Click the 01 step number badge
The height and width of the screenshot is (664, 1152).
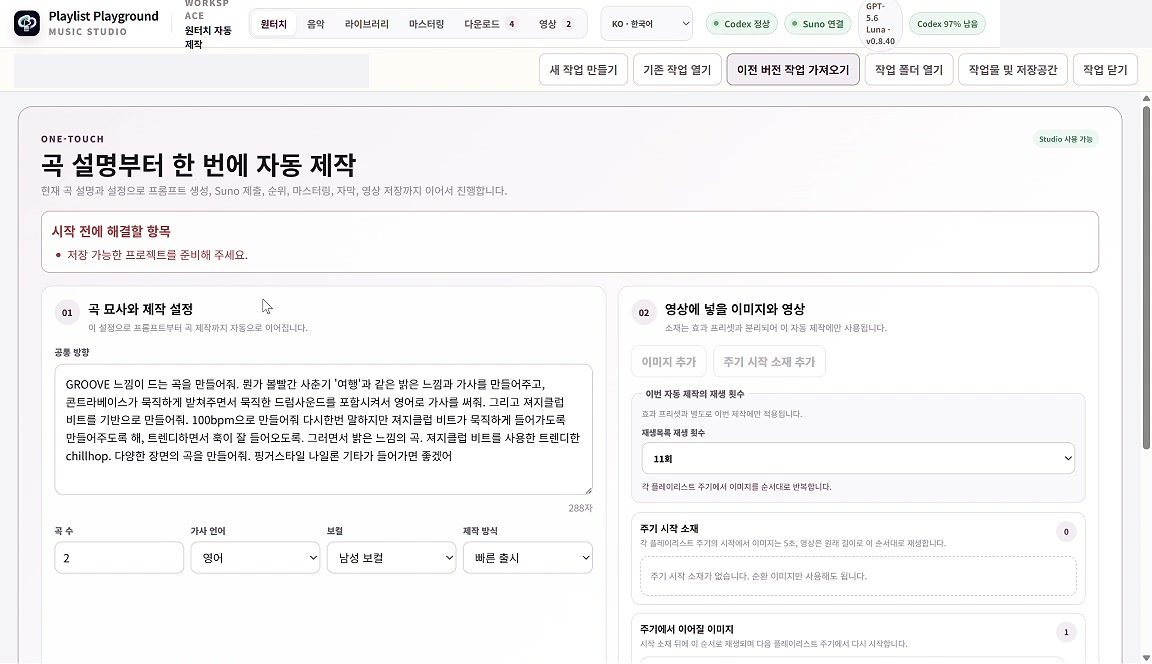(x=67, y=312)
